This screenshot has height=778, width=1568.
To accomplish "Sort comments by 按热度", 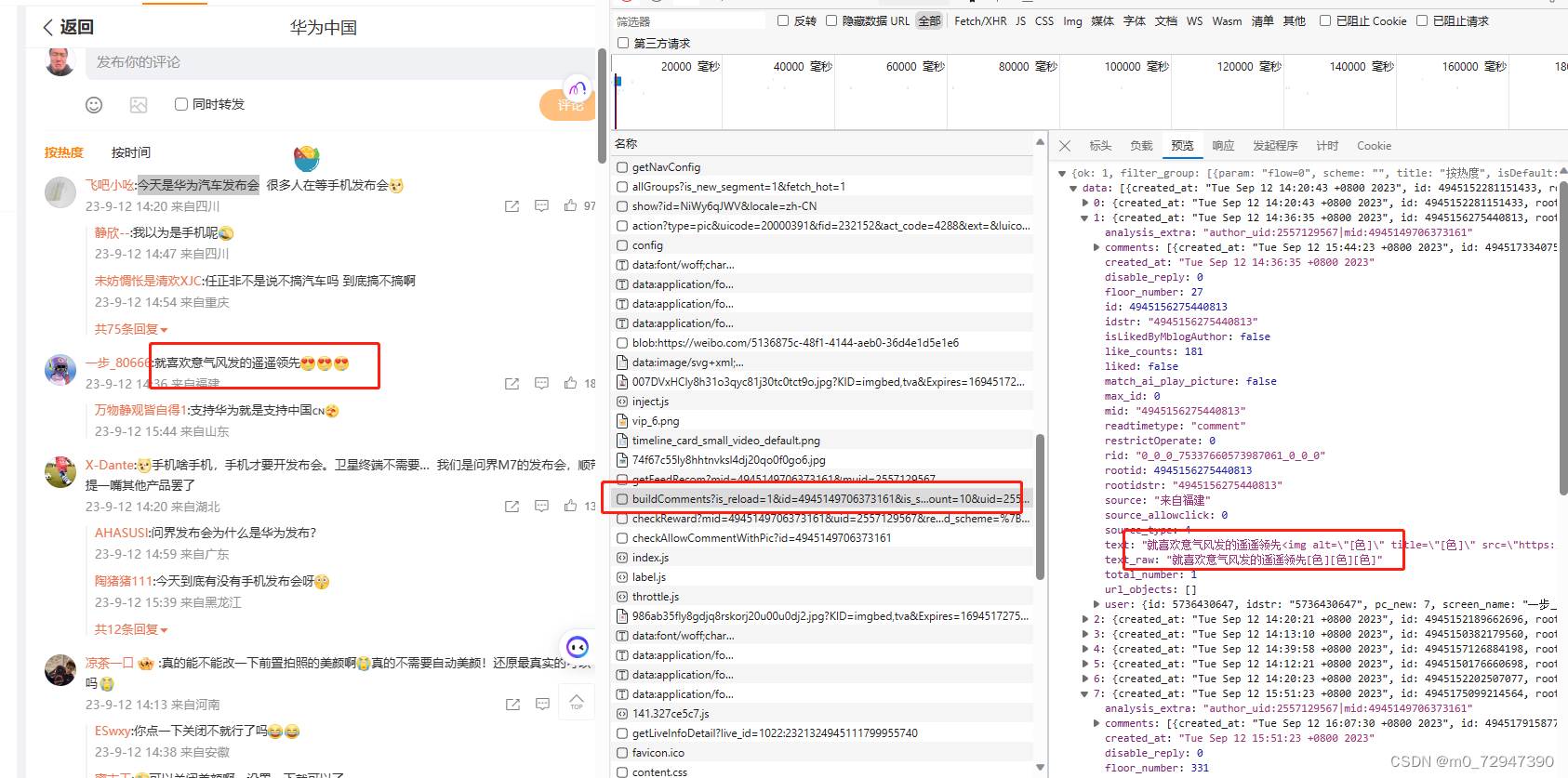I will (64, 152).
